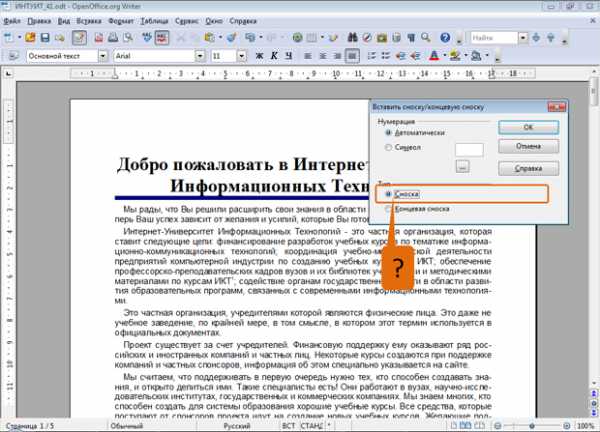Viewport: 600px width, 432px height.
Task: Toggle Nonprinting Characters pilcrow icon
Action: click(411, 37)
